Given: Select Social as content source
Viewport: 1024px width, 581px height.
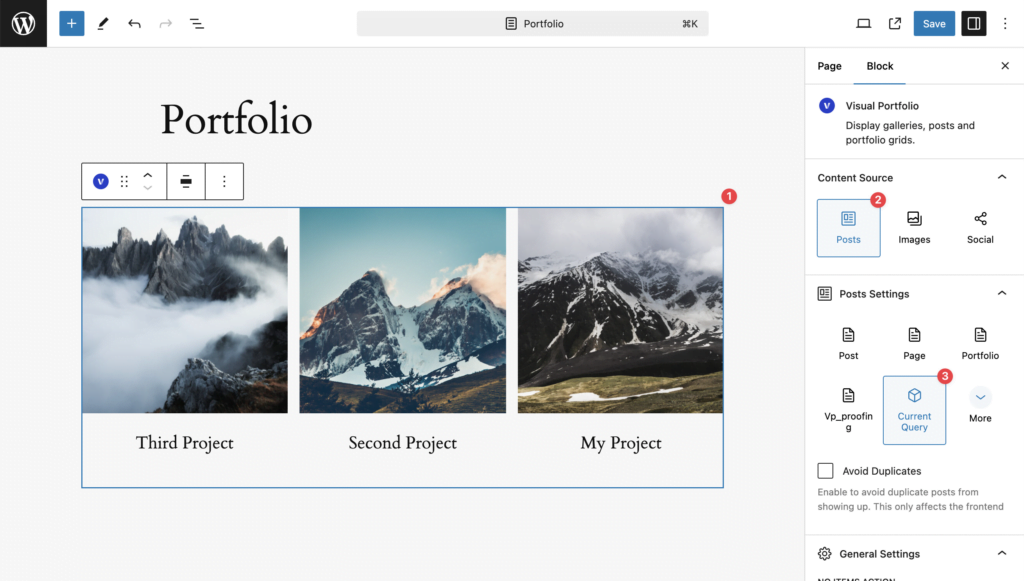Looking at the screenshot, I should pyautogui.click(x=980, y=228).
